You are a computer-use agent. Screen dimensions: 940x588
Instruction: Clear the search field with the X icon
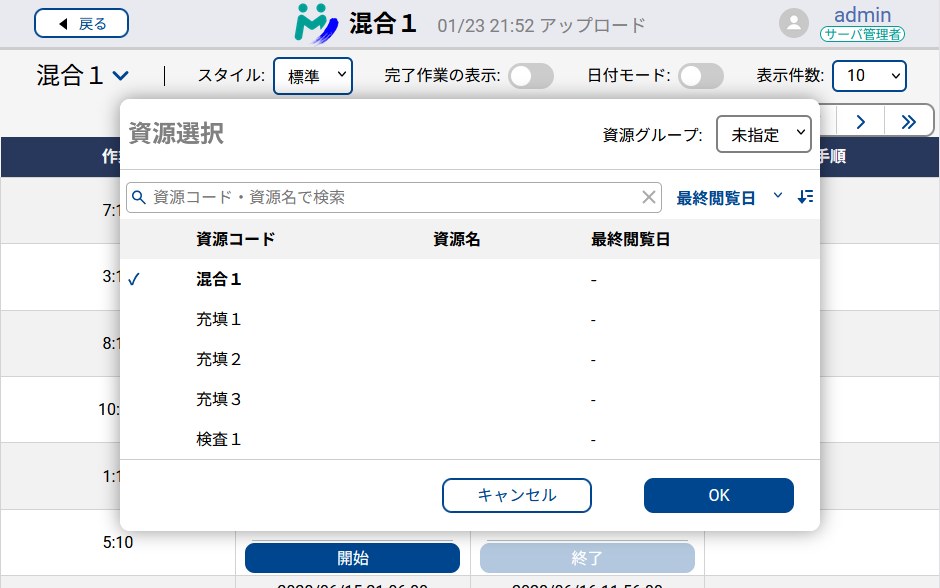point(649,197)
